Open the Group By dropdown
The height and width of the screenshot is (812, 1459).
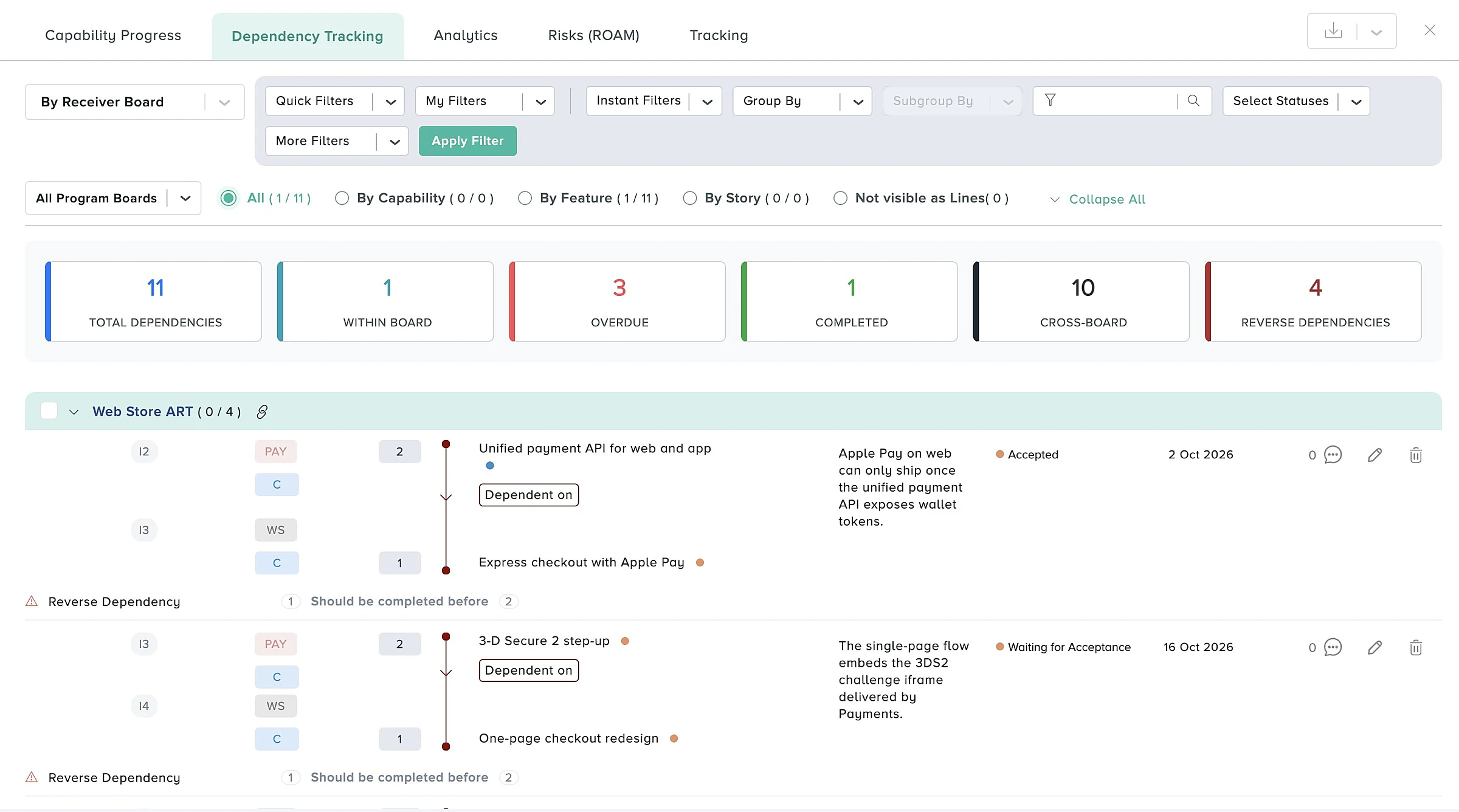click(x=802, y=101)
